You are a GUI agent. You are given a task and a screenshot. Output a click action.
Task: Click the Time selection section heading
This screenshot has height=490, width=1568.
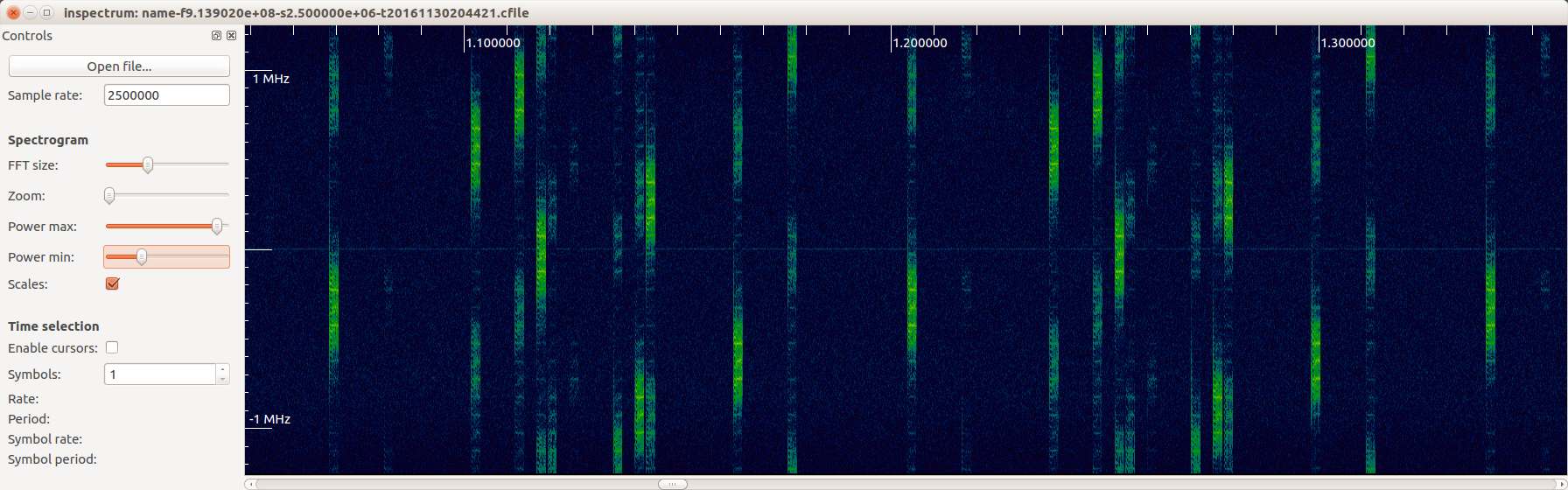[53, 326]
